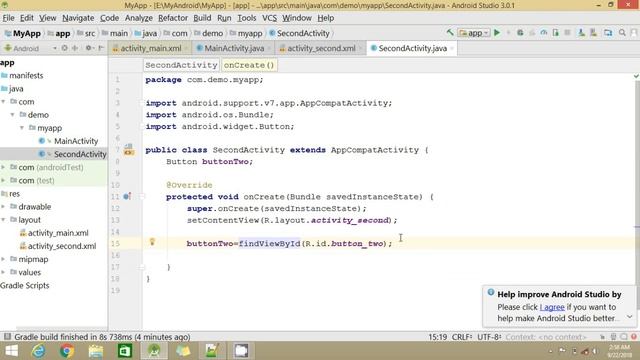Click tool windows quick access icon at bottom-left
Screen dimensions: 640x360
click(7, 337)
